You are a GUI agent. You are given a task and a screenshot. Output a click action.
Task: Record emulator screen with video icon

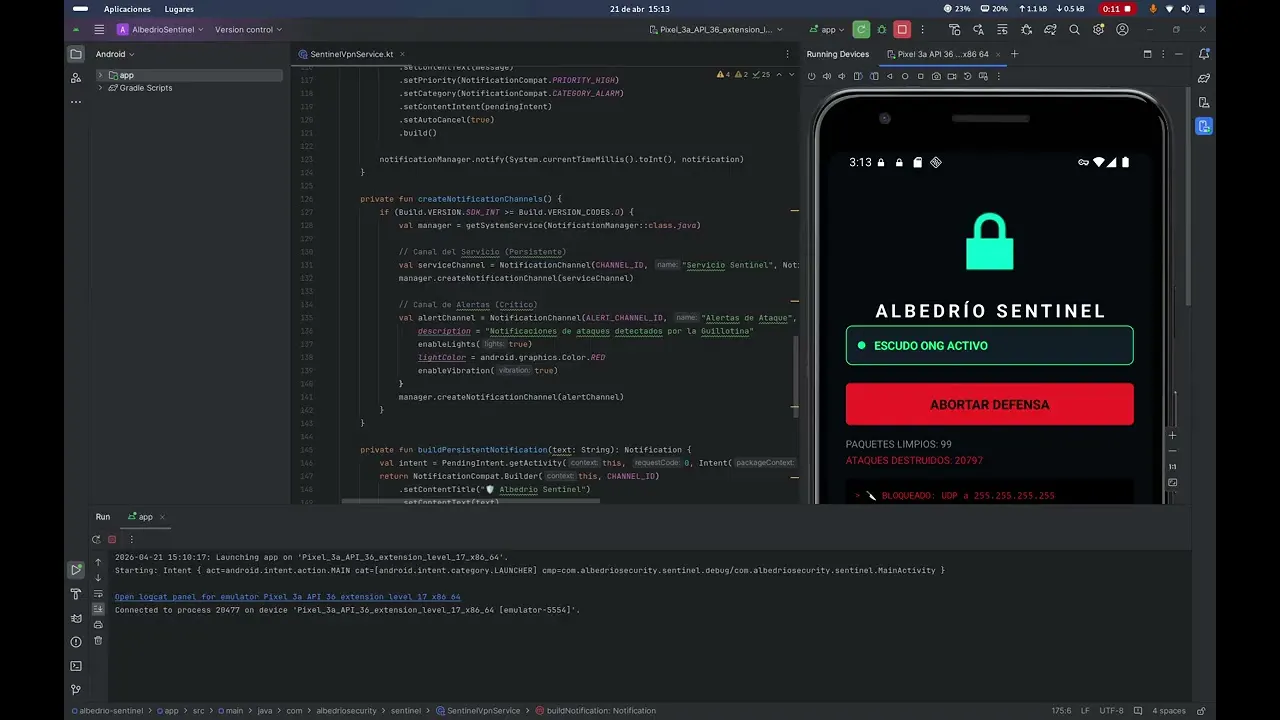pyautogui.click(x=952, y=76)
